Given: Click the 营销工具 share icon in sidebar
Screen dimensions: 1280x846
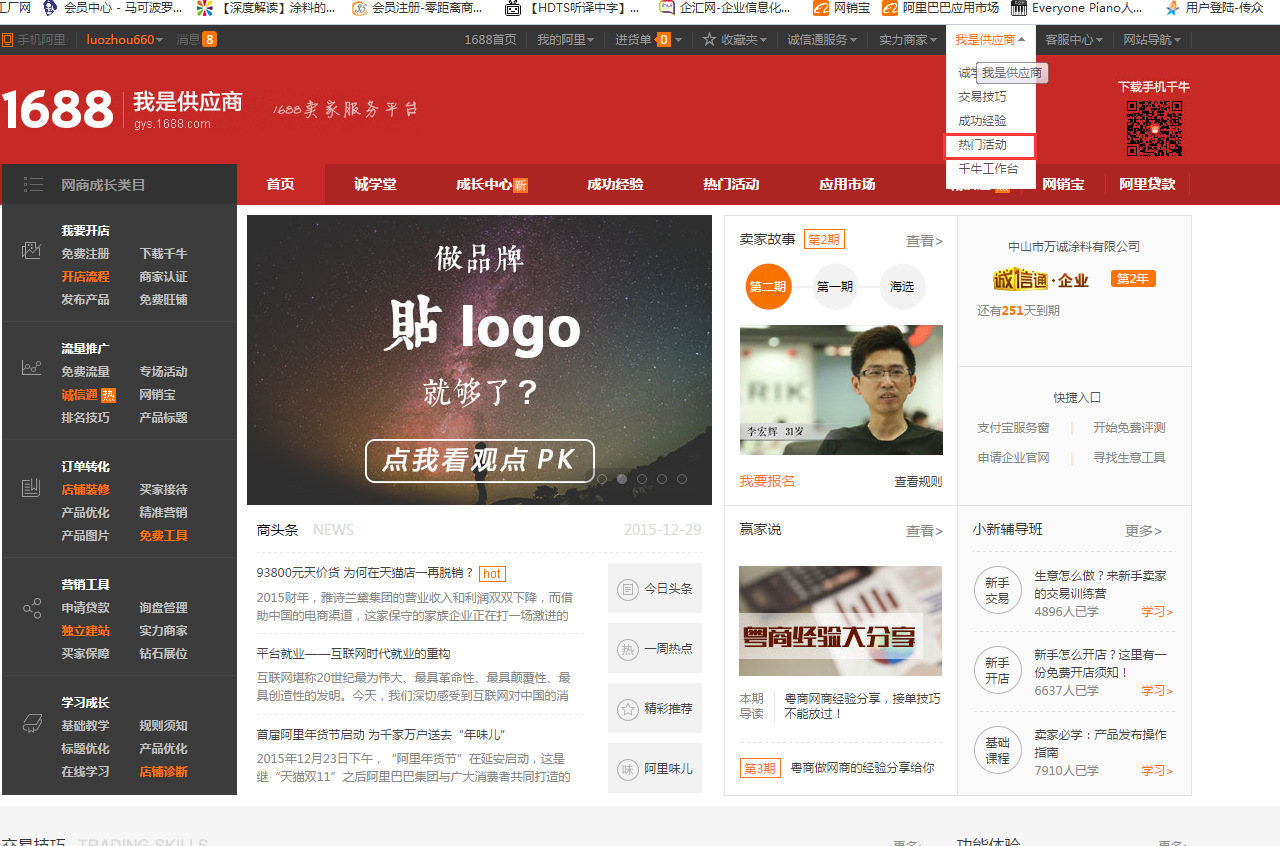Looking at the screenshot, I should [31, 608].
